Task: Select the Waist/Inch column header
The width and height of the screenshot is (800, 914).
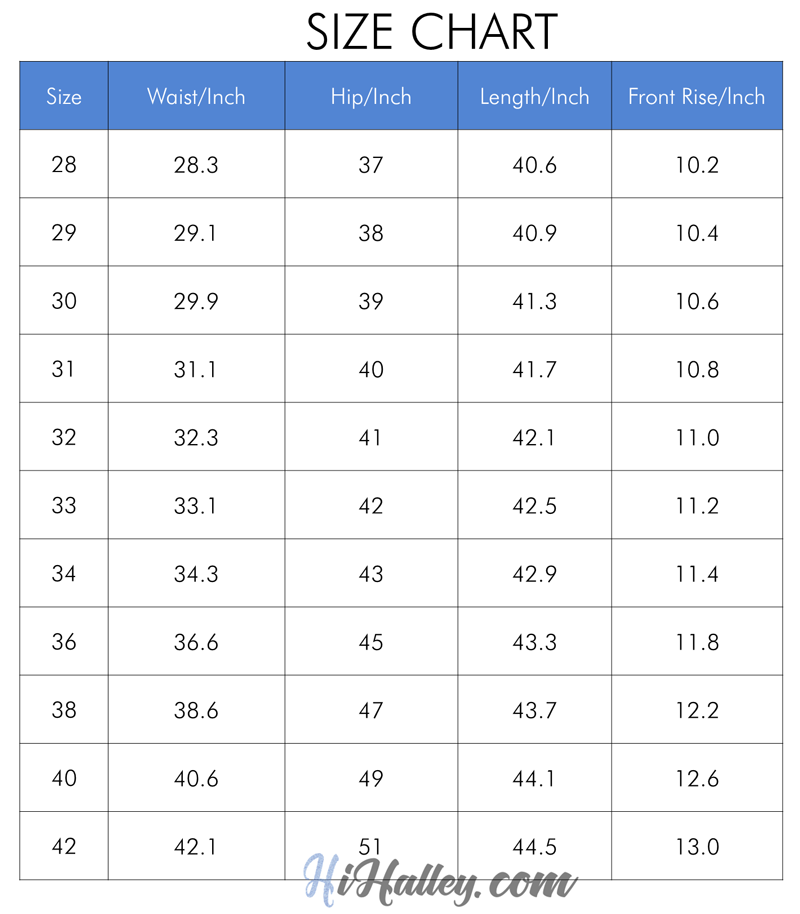Action: [x=196, y=97]
